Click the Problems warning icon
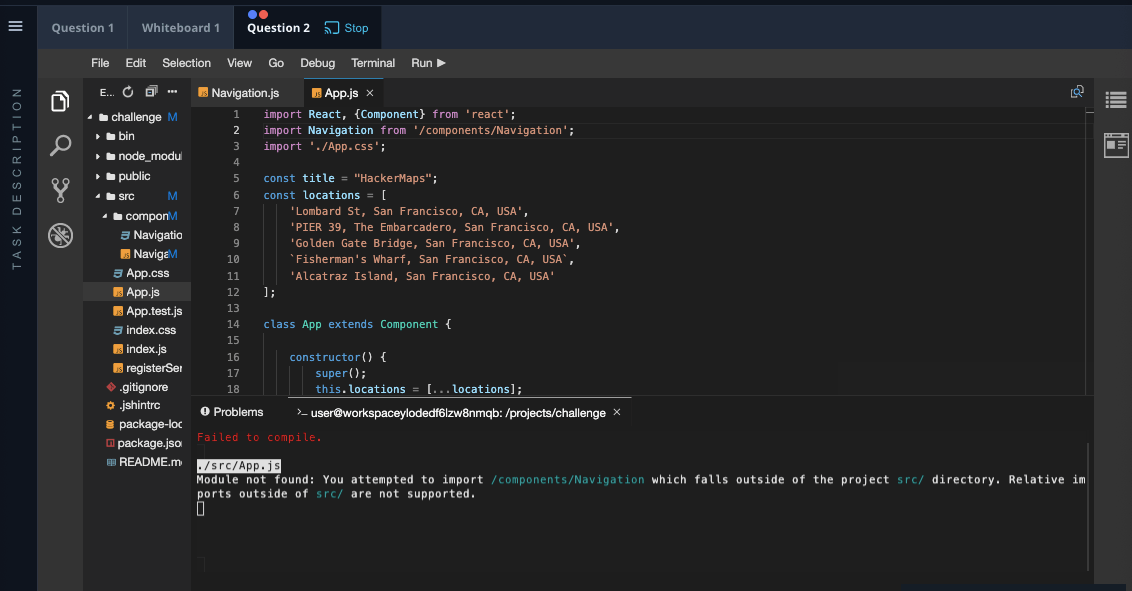Viewport: 1132px width, 591px height. (x=205, y=411)
